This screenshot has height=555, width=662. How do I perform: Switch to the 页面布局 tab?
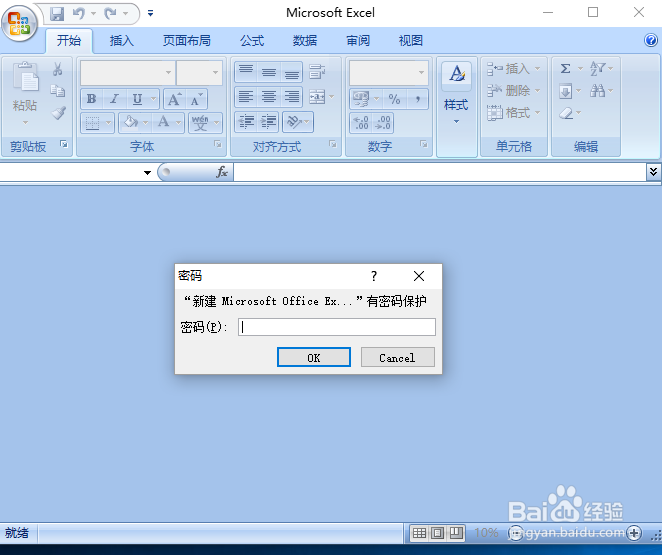point(187,41)
